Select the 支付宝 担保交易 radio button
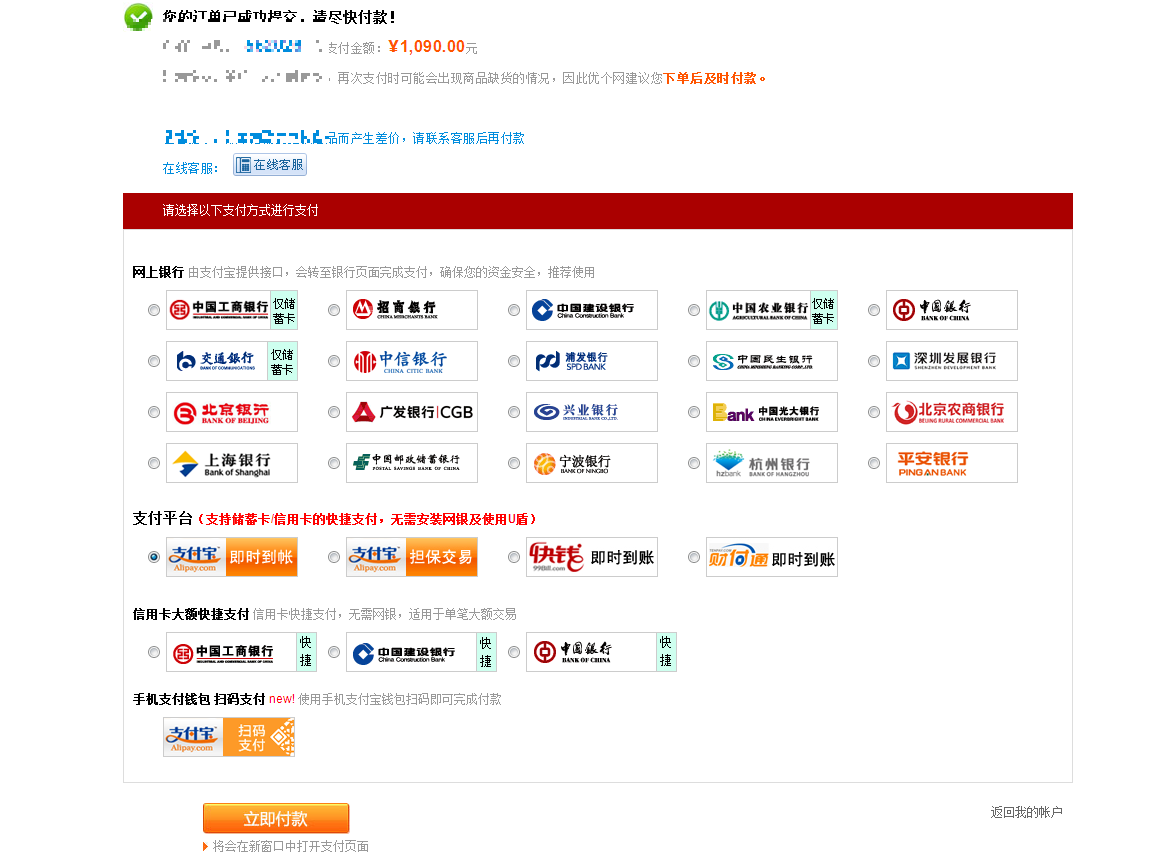The height and width of the screenshot is (856, 1176). (x=334, y=557)
